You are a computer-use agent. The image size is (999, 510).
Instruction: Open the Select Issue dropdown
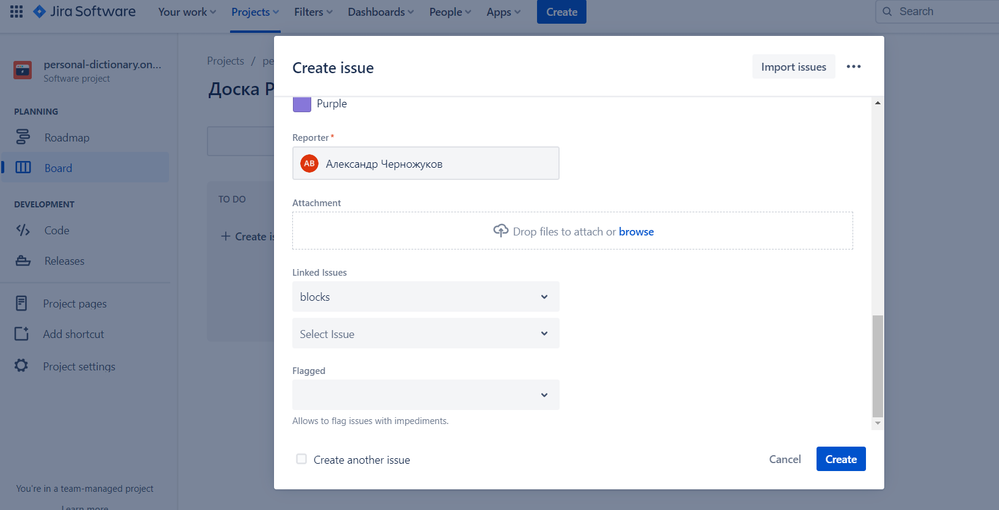tap(426, 333)
